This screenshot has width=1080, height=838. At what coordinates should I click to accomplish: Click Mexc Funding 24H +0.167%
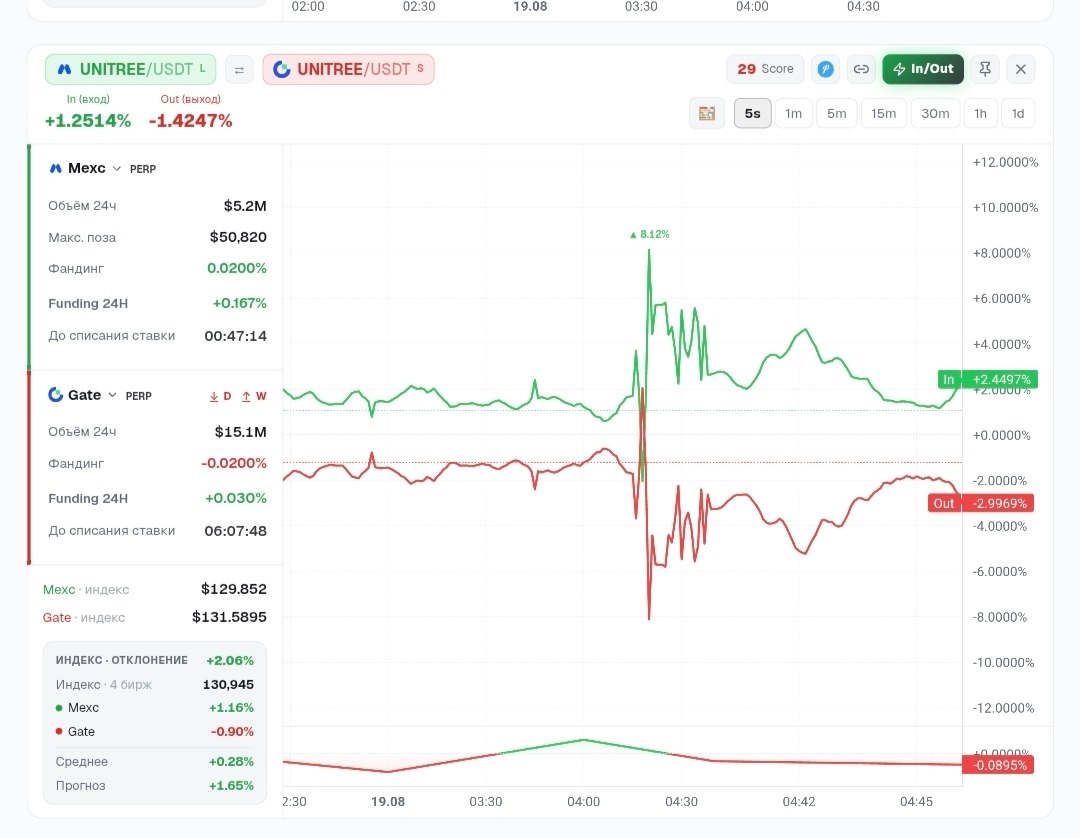[x=240, y=303]
